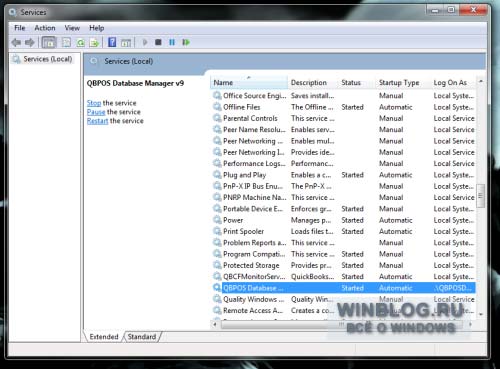The height and width of the screenshot is (369, 500).
Task: Select the Office Source Engine service row
Action: (343, 96)
